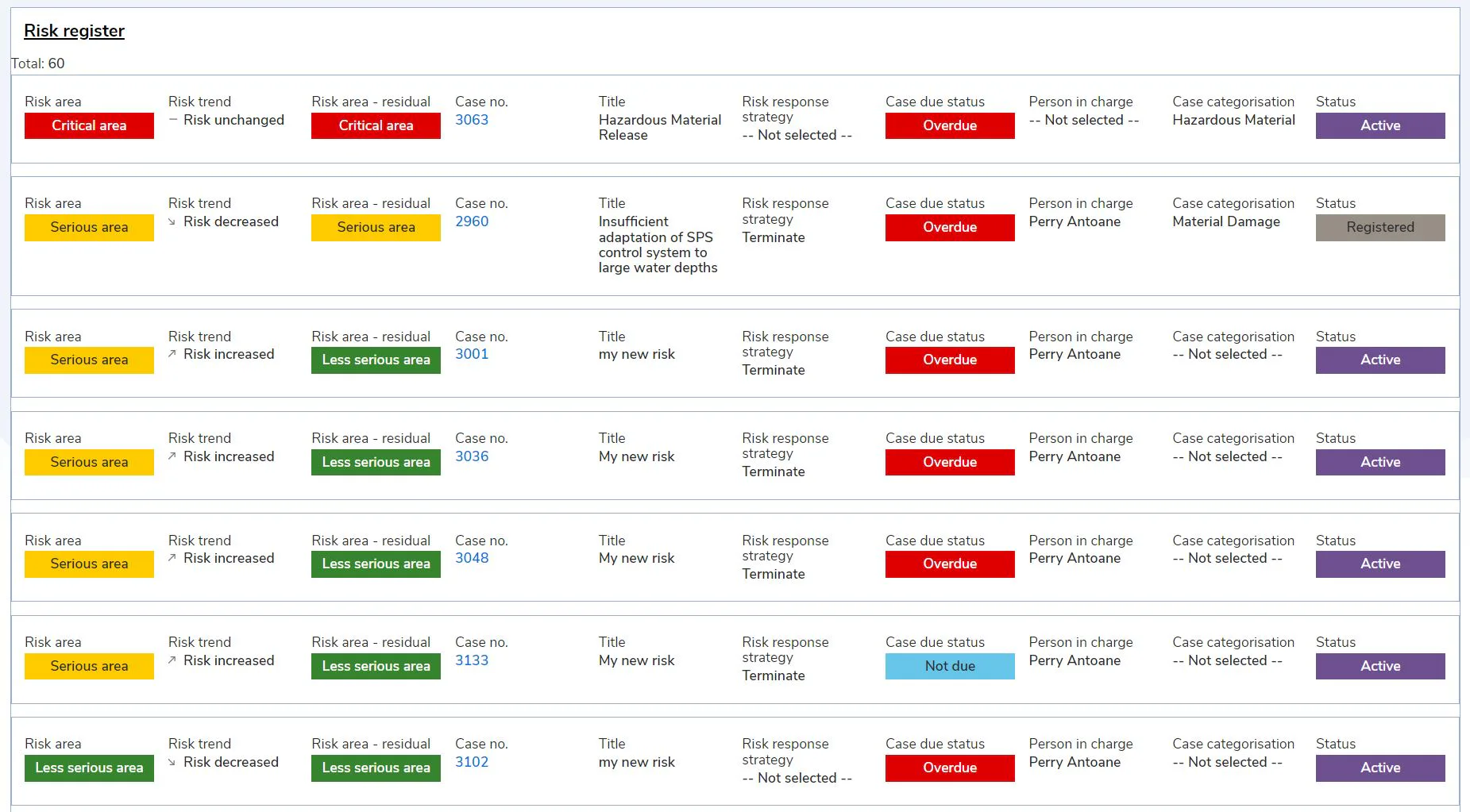Click the Overdue badge for case 3063
Screen dimensions: 1470x812
(x=950, y=125)
